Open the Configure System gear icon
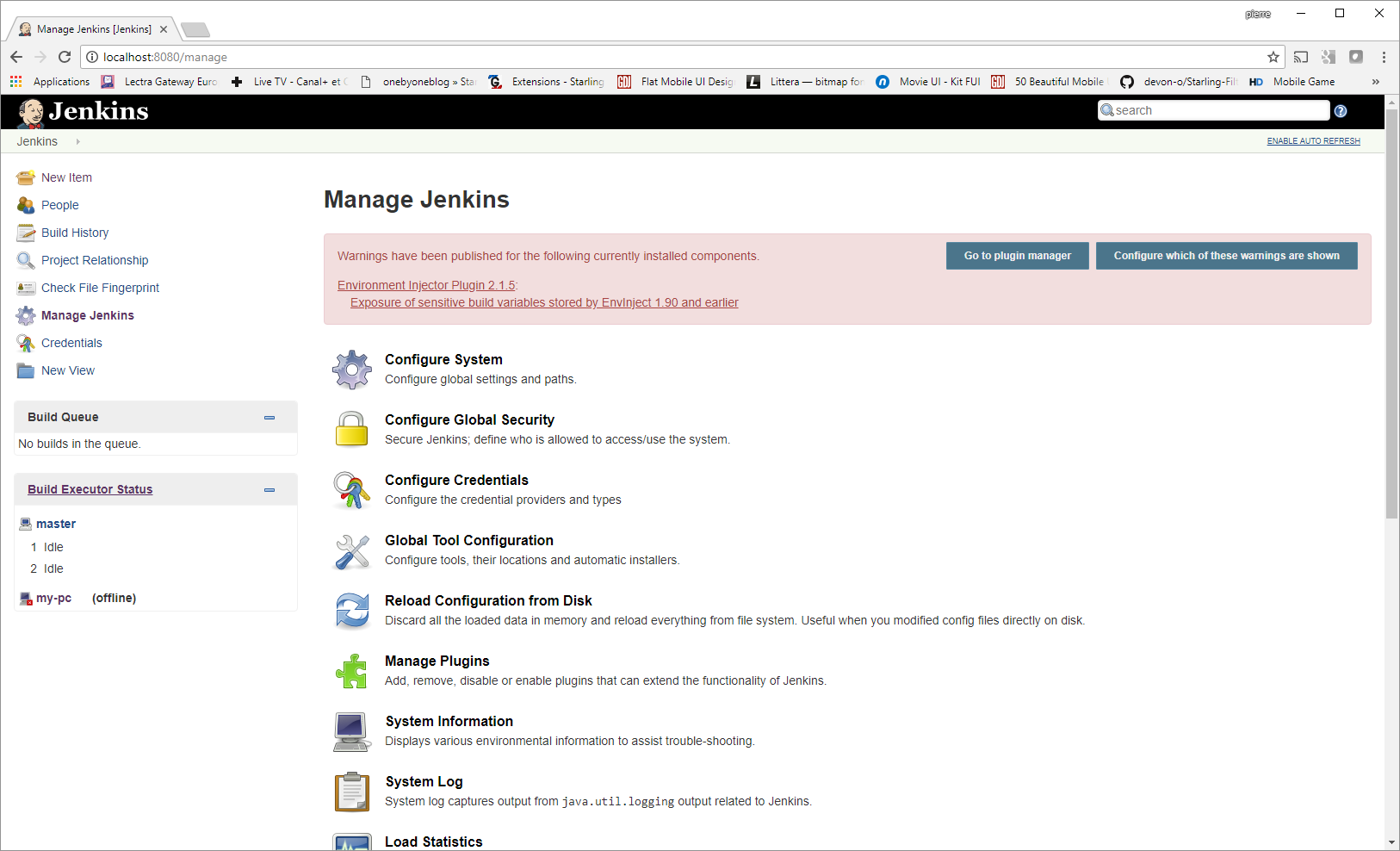This screenshot has height=851, width=1400. pos(352,370)
